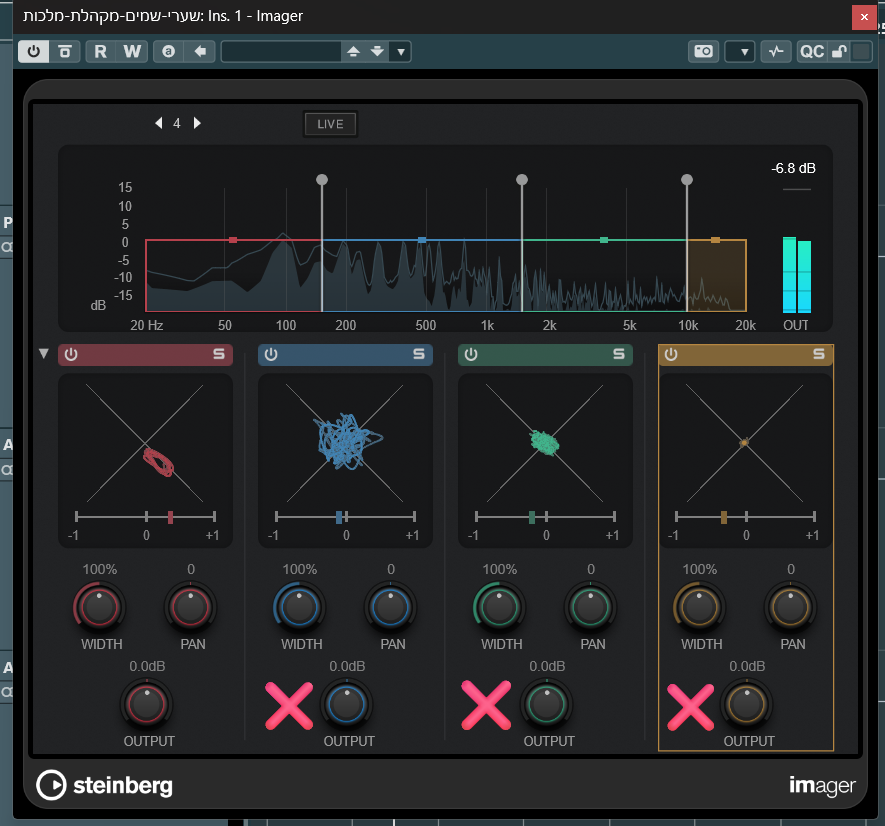Toggle the bypass effect button beside power
Image resolution: width=885 pixels, height=826 pixels.
(x=65, y=51)
